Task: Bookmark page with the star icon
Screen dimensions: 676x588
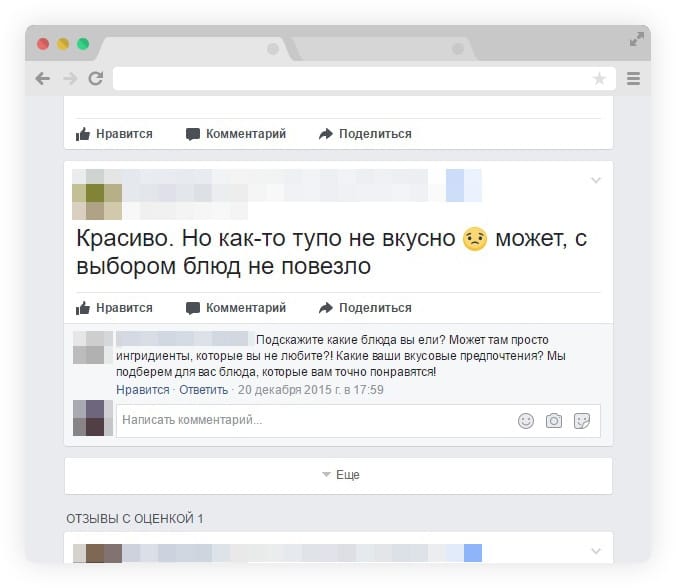Action: 599,78
